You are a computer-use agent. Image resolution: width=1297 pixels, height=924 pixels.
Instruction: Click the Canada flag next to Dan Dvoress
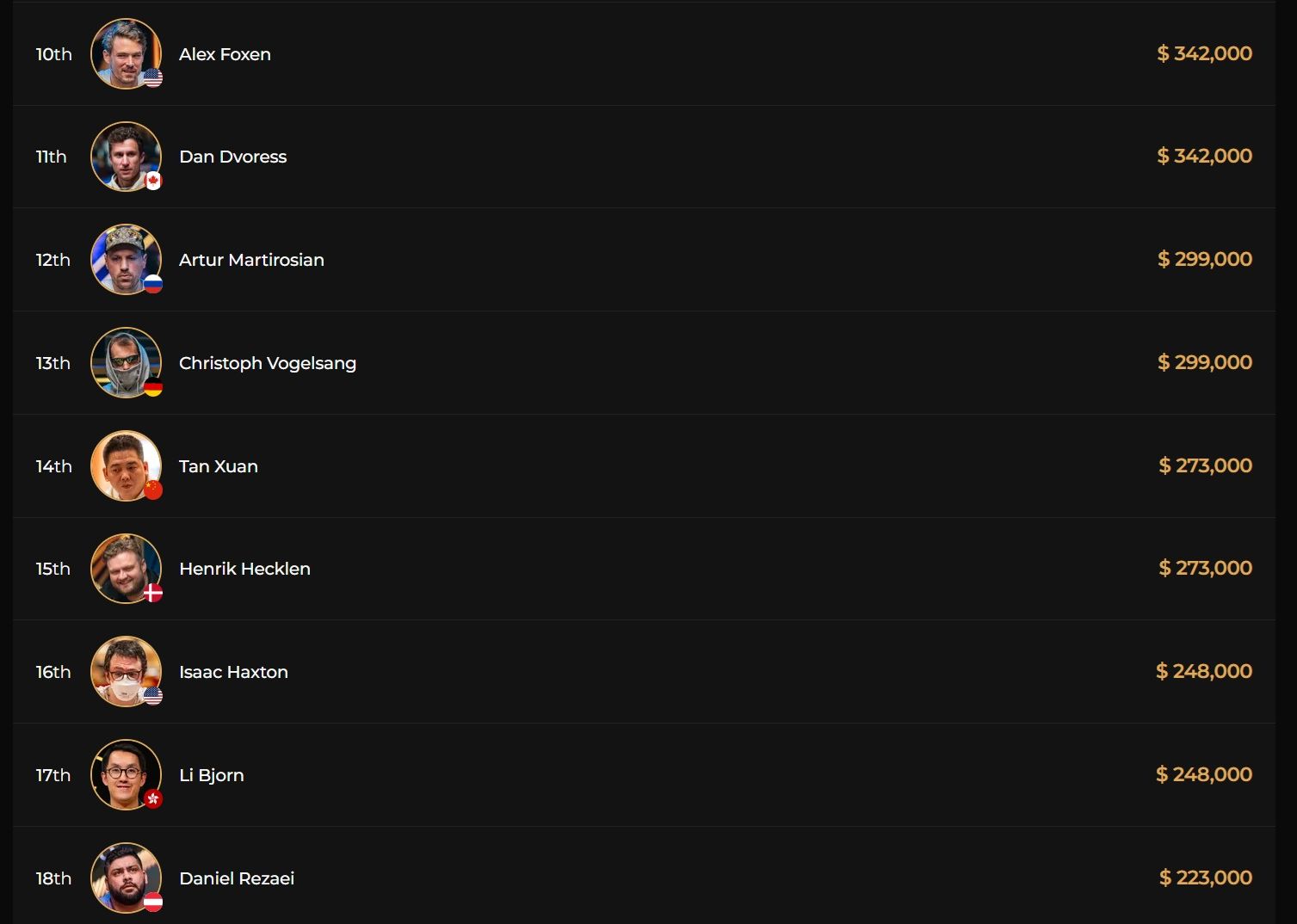pos(153,181)
